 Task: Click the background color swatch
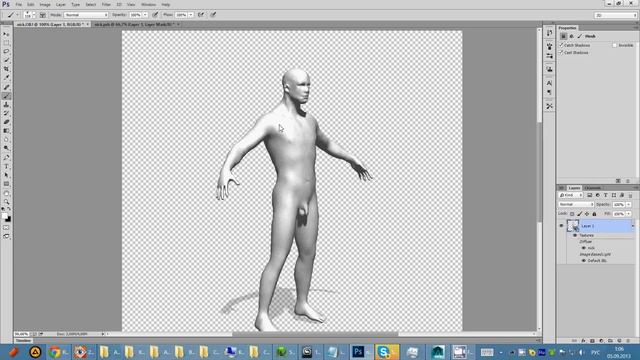(8, 219)
